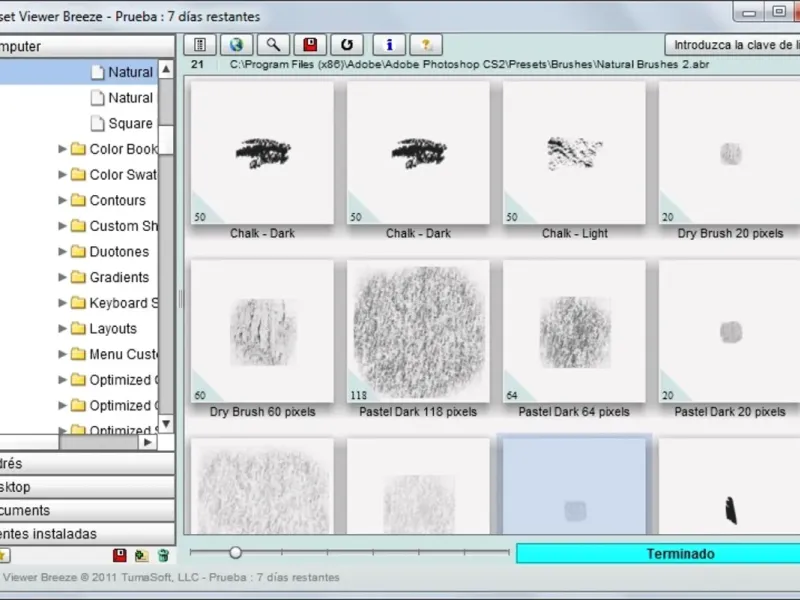Viewport: 800px width, 600px height.
Task: Click the magnifying glass search icon
Action: pyautogui.click(x=272, y=45)
